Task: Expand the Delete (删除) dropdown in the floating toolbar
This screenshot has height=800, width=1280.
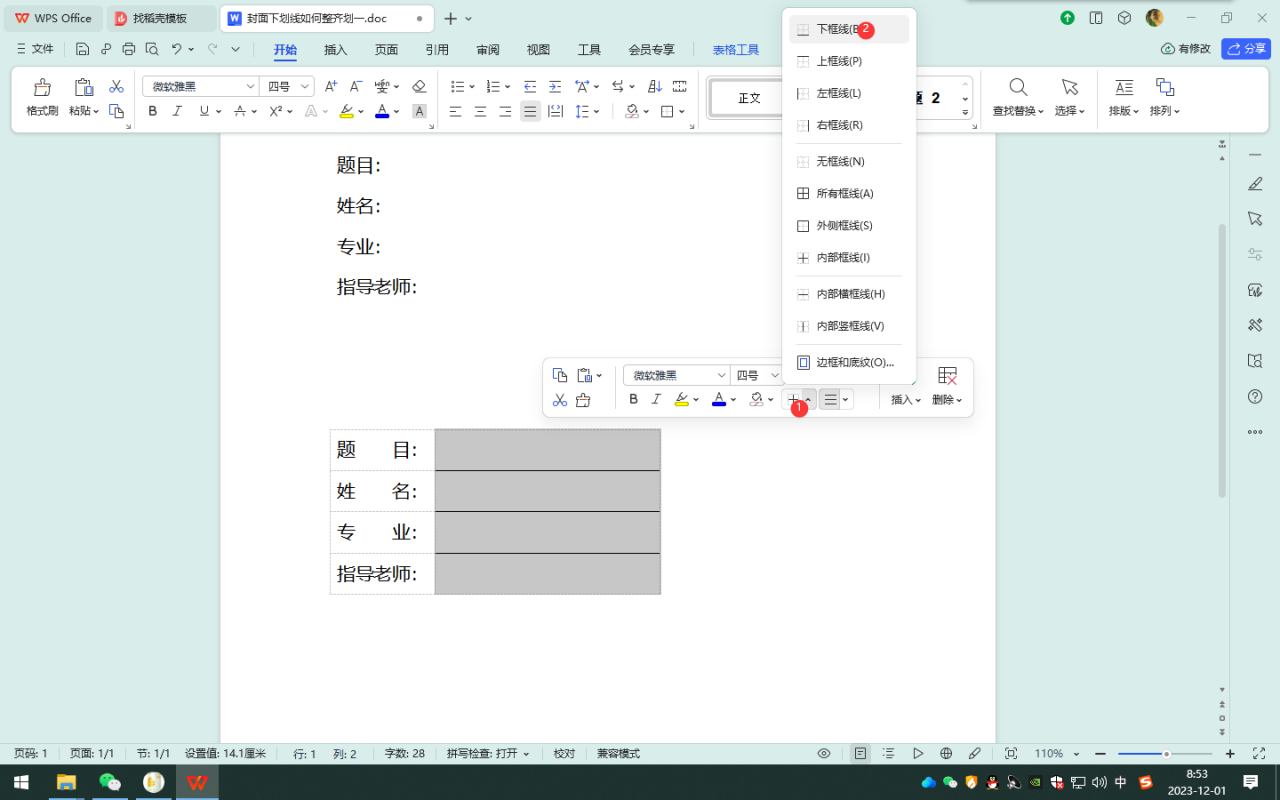Action: [947, 400]
